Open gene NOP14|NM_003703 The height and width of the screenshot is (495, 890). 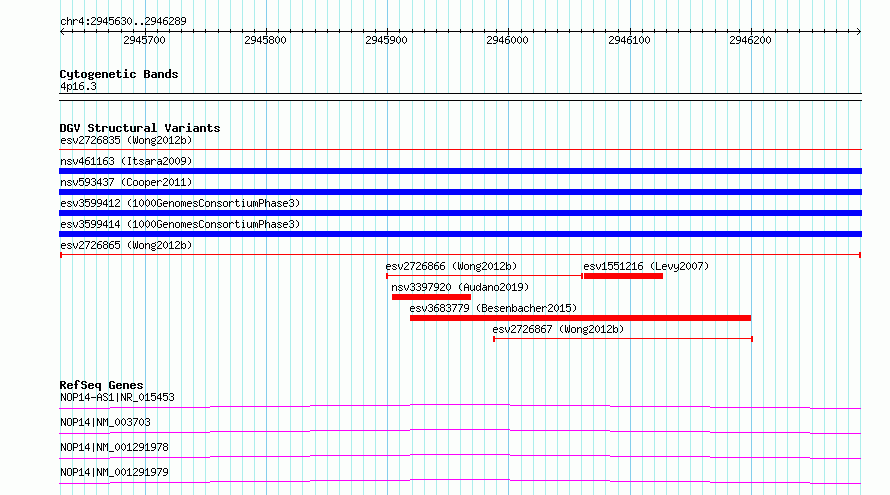click(x=105, y=422)
